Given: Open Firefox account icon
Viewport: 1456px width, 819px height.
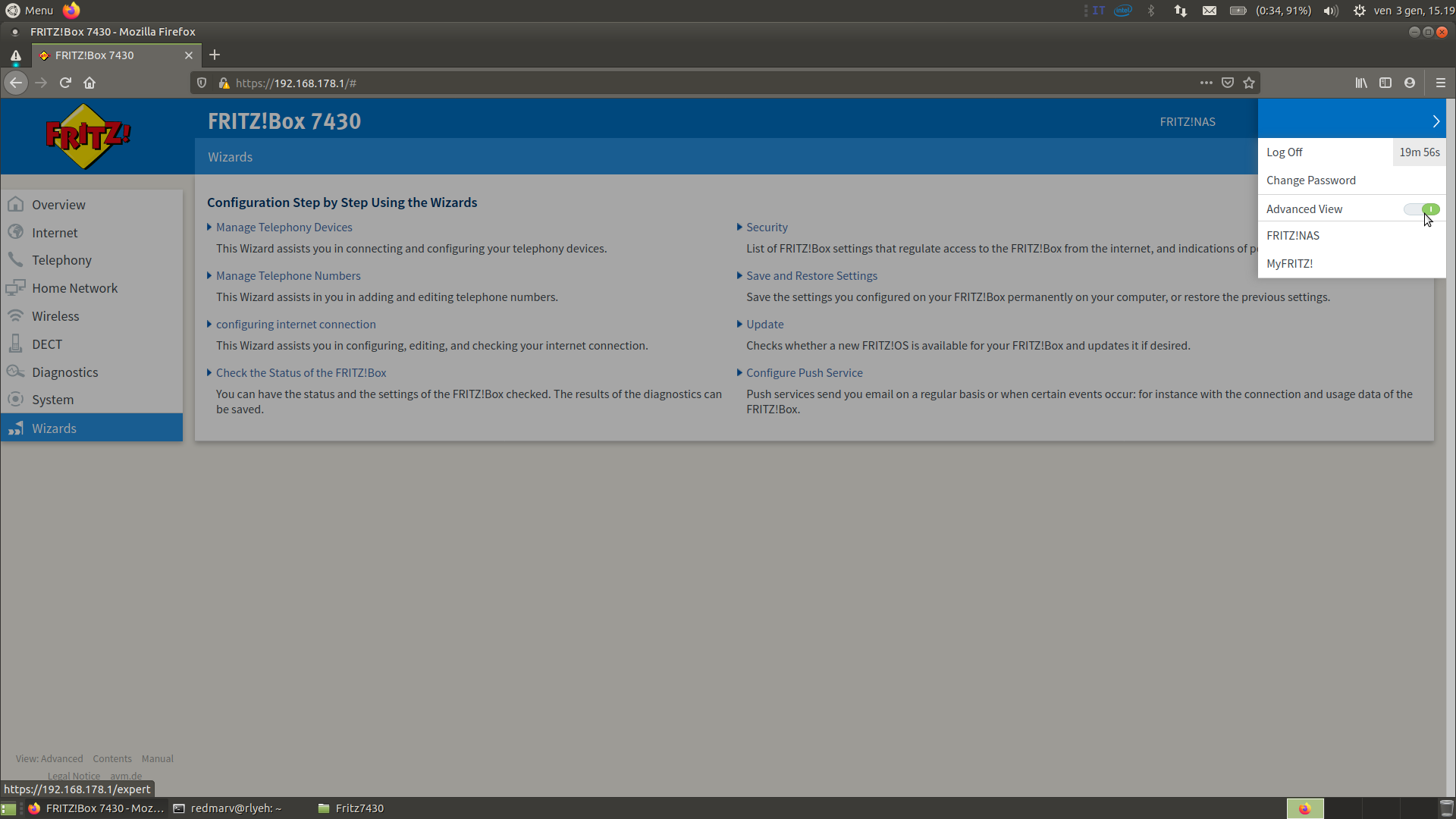Looking at the screenshot, I should click(1410, 83).
